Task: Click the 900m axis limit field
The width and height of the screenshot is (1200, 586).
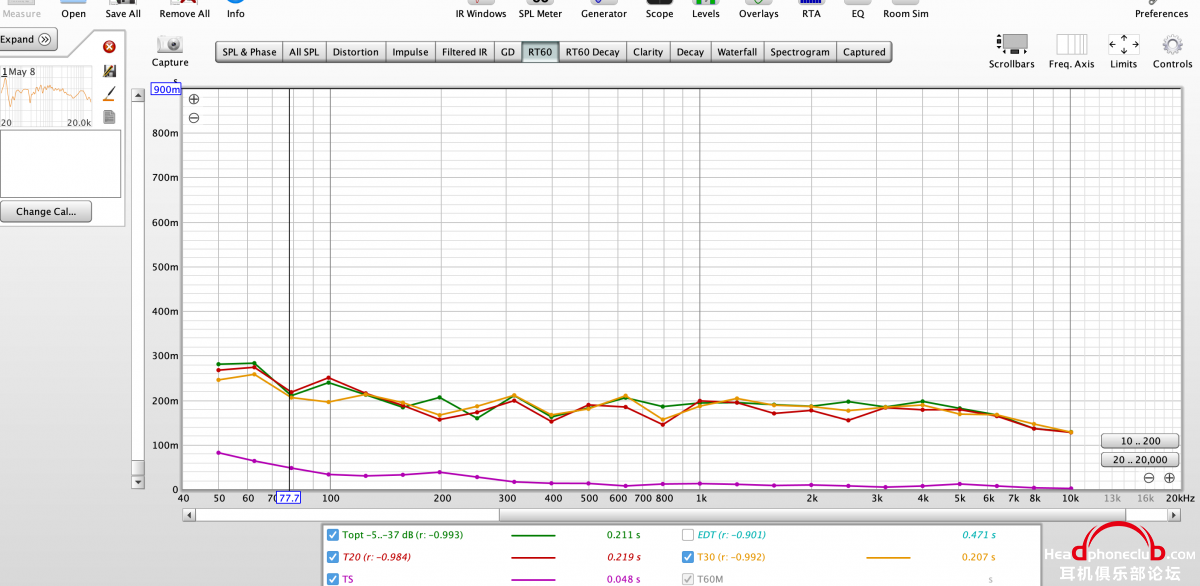Action: (x=166, y=89)
